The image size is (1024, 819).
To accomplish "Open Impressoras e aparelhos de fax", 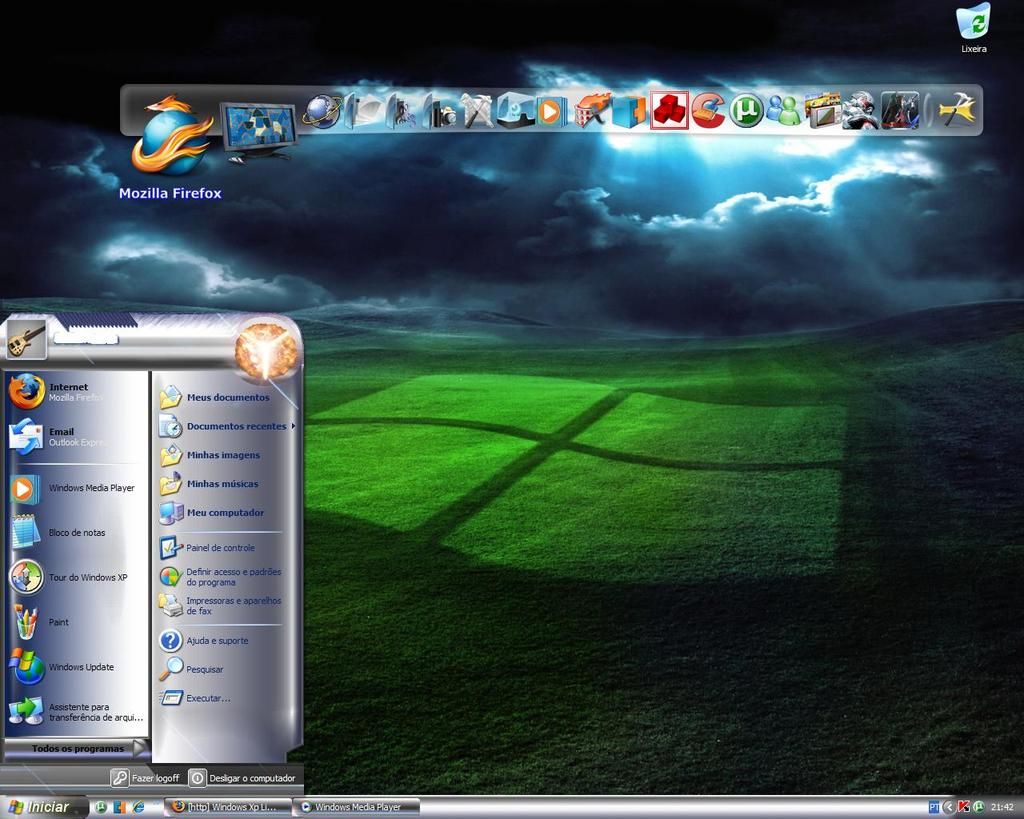I will 227,605.
